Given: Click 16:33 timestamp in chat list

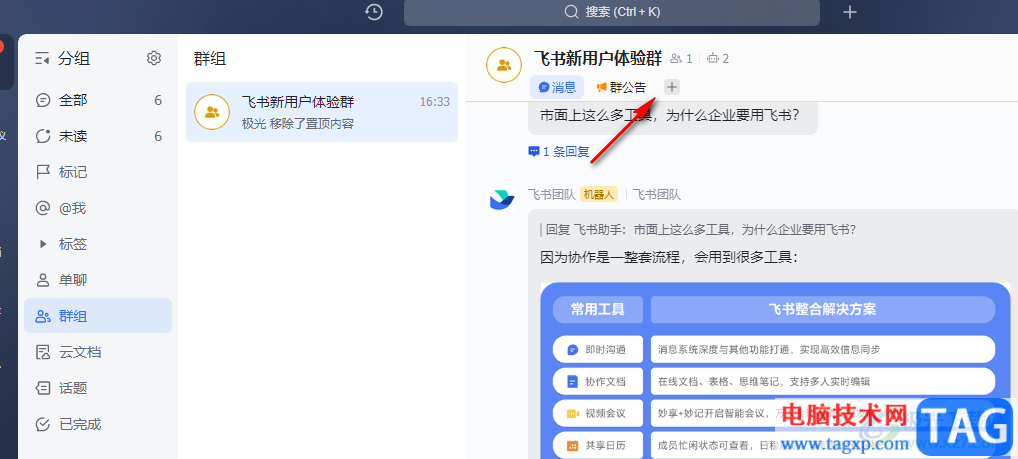Looking at the screenshot, I should (x=434, y=103).
